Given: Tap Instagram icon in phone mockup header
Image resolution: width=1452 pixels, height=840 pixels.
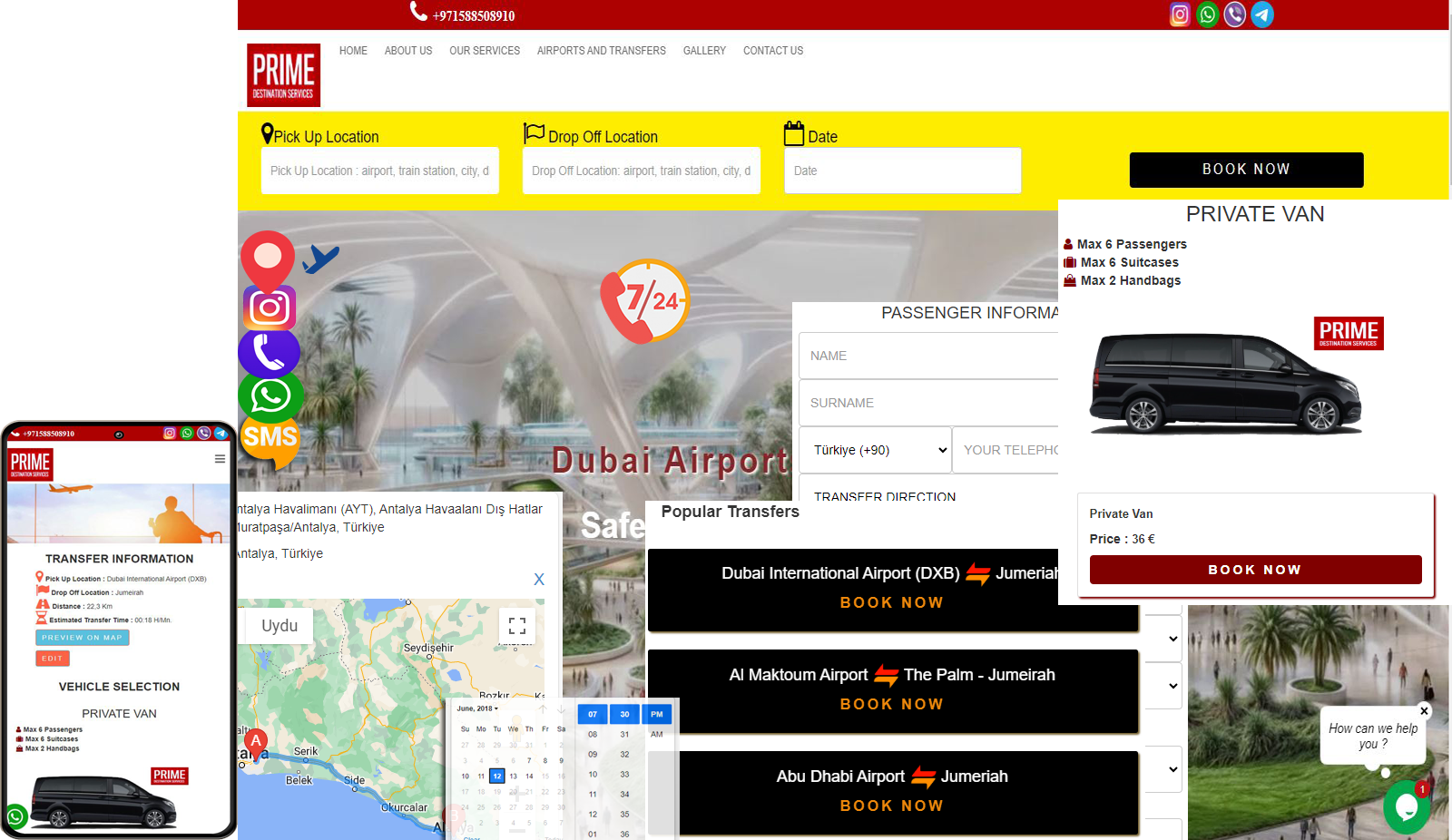Looking at the screenshot, I should (x=169, y=434).
